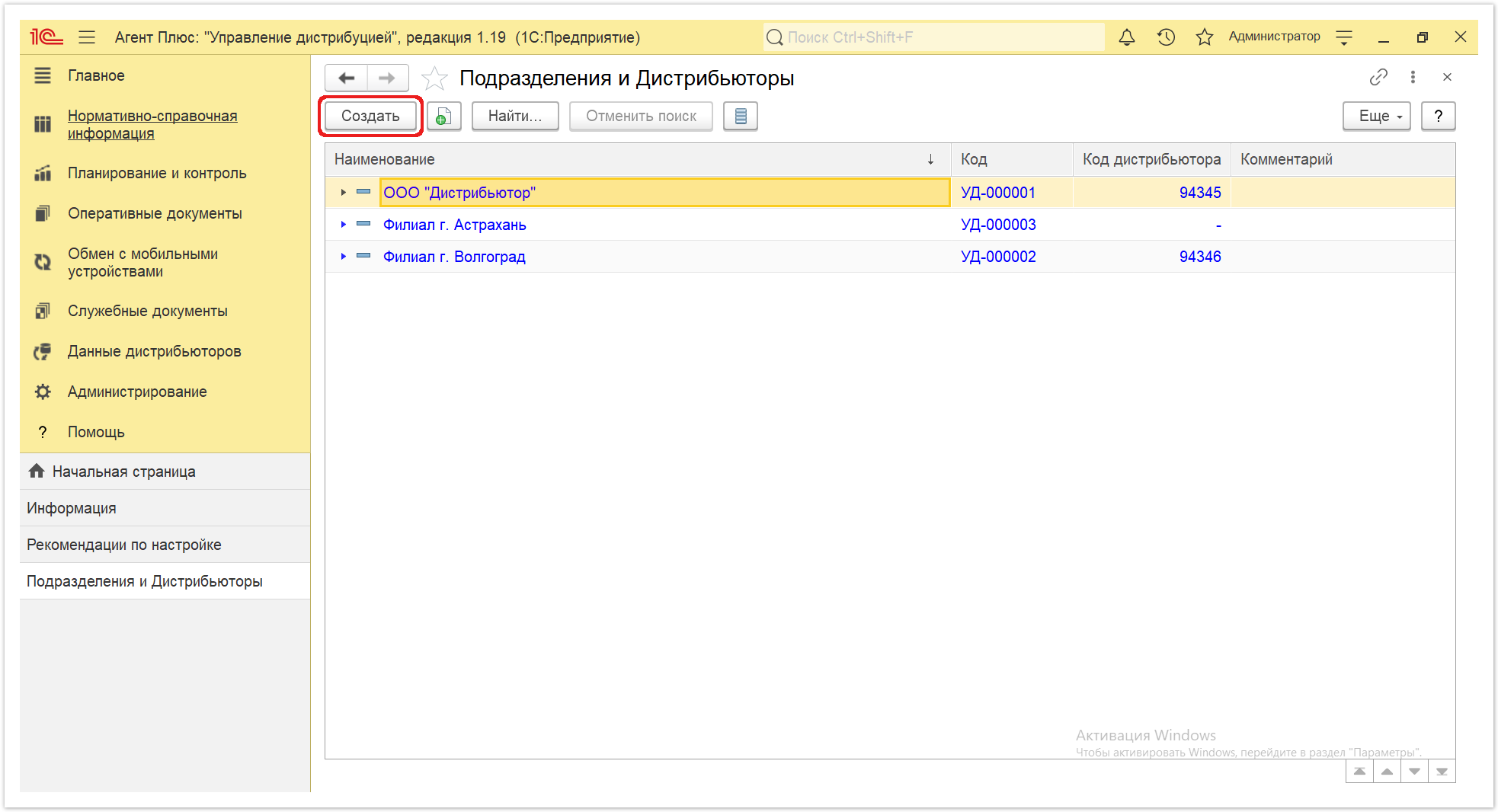
Task: Expand the ООО "Дистрибьютор" row
Action: [x=344, y=193]
